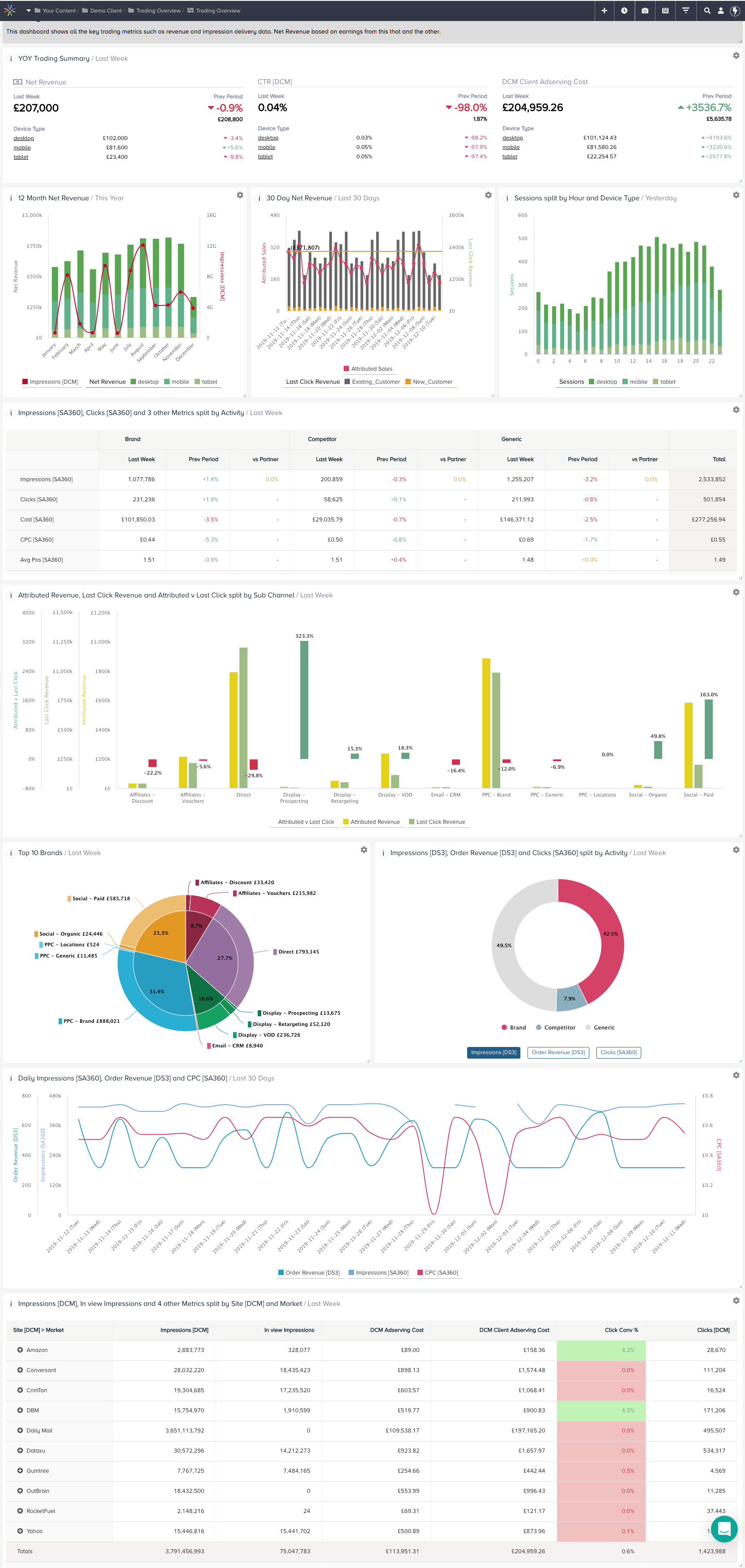Viewport: 745px width, 1568px height.
Task: Open the calendar date picker icon
Action: click(x=665, y=10)
